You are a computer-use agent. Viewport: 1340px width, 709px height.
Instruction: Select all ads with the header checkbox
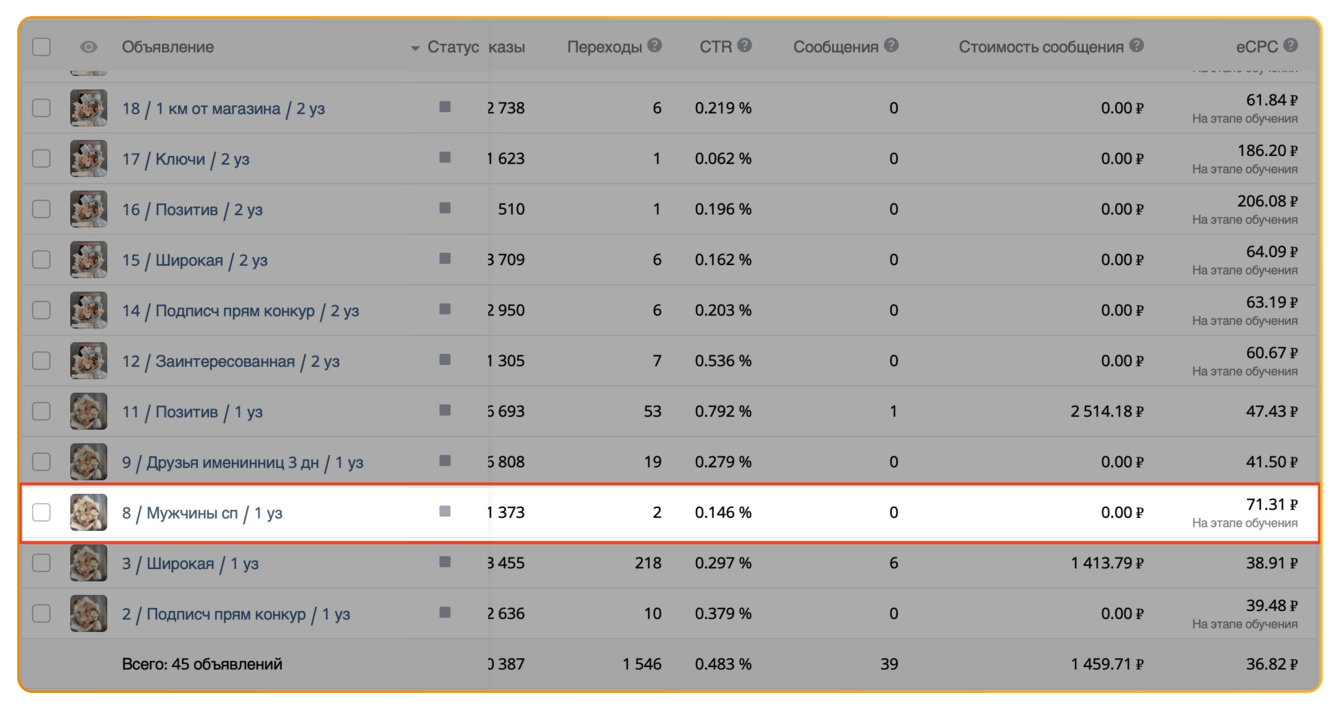(x=41, y=47)
